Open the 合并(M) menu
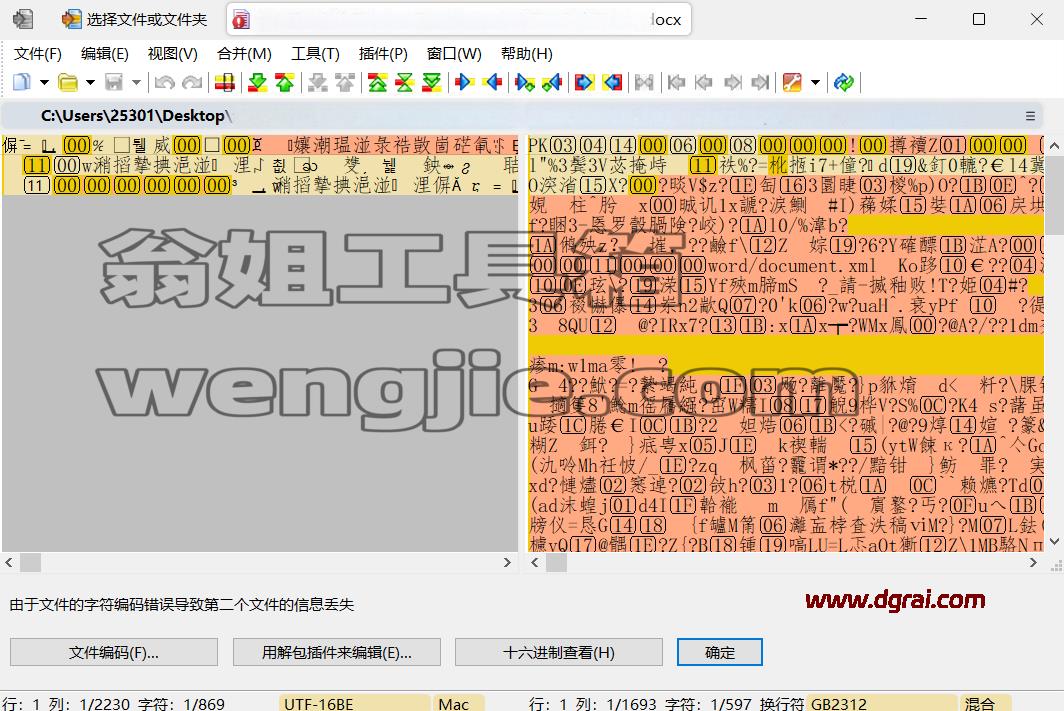The height and width of the screenshot is (711, 1064). pyautogui.click(x=244, y=54)
